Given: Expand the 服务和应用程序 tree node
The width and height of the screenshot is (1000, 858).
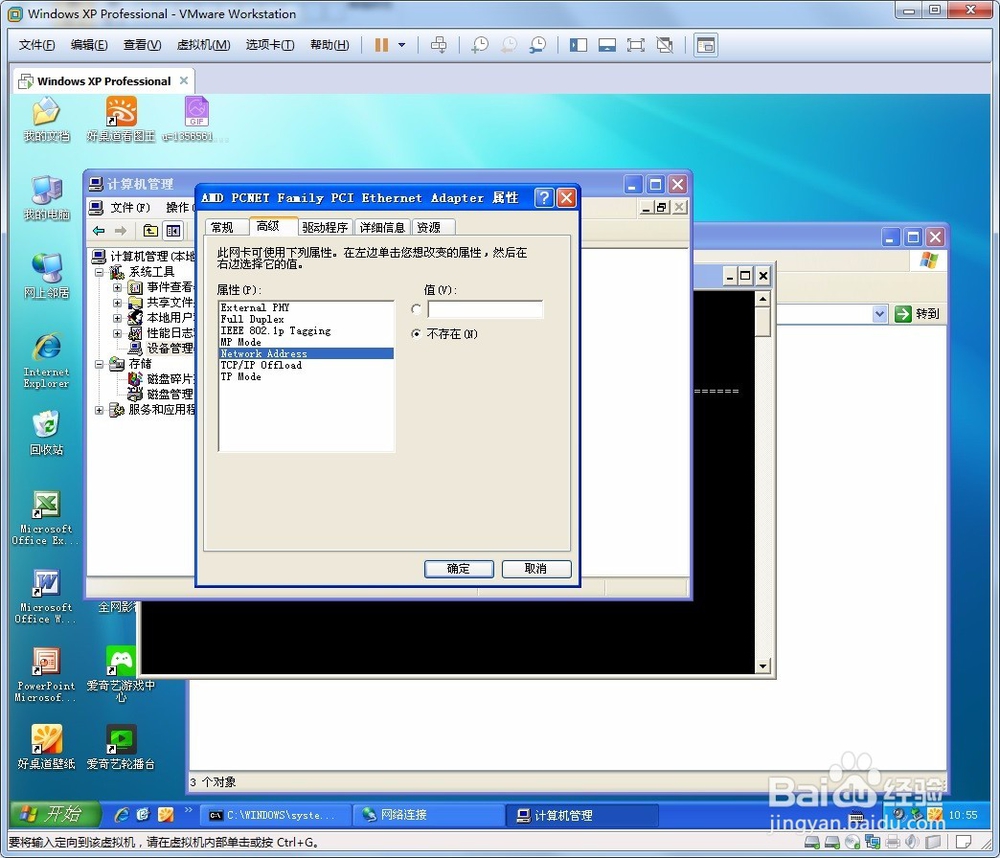Looking at the screenshot, I should click(x=99, y=410).
